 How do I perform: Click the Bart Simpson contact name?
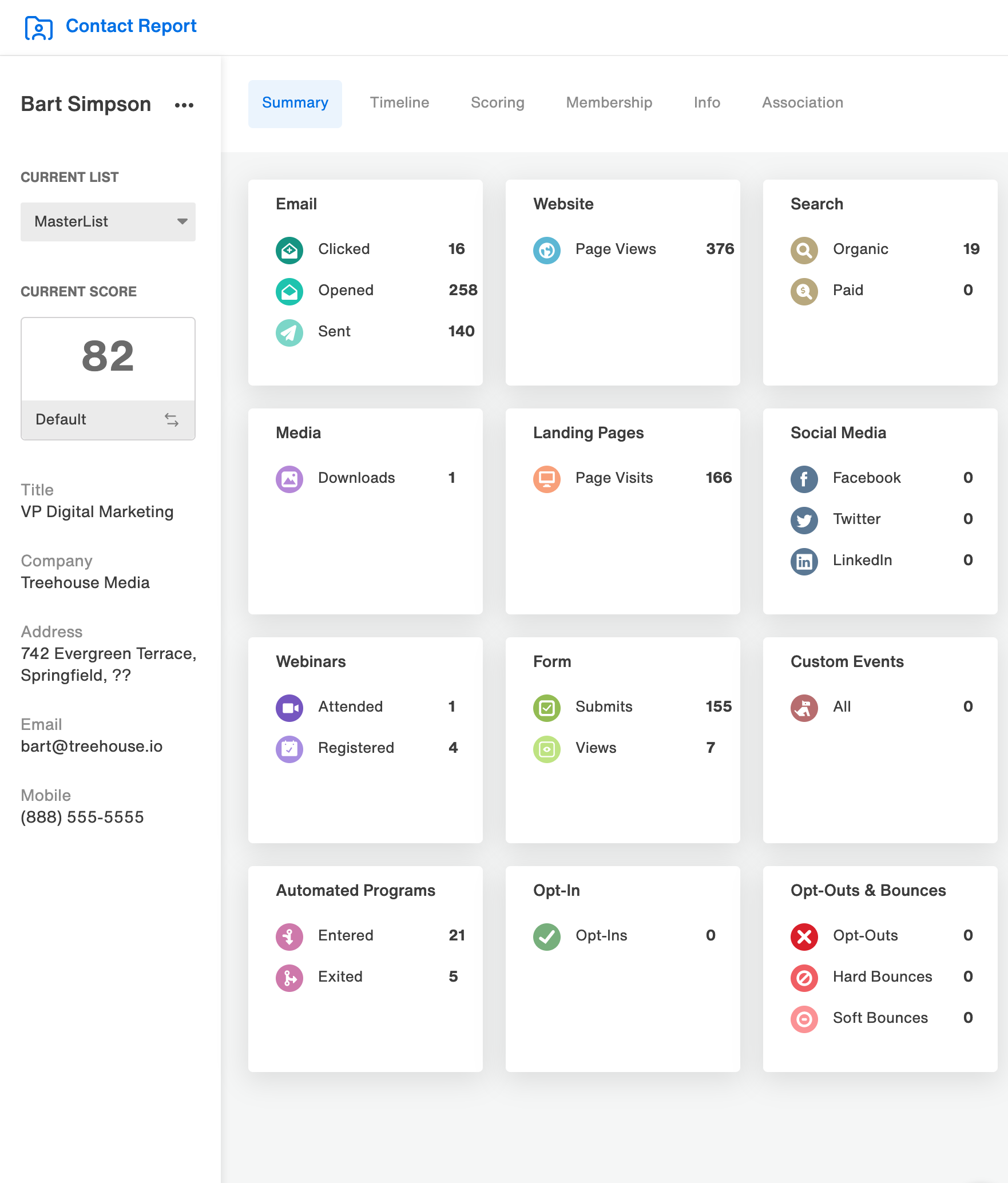tap(86, 104)
